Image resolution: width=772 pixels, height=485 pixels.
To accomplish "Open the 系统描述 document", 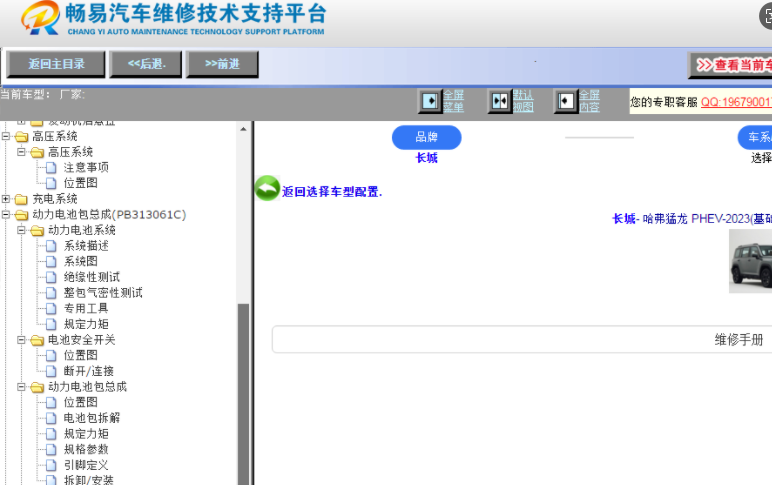I will tap(86, 246).
